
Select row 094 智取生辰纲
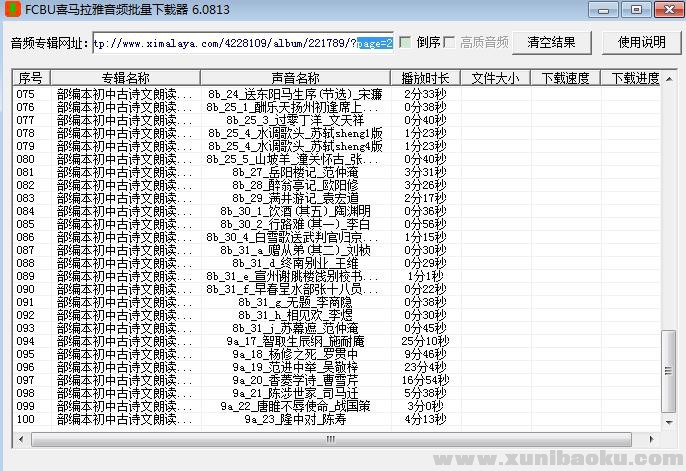click(x=295, y=341)
